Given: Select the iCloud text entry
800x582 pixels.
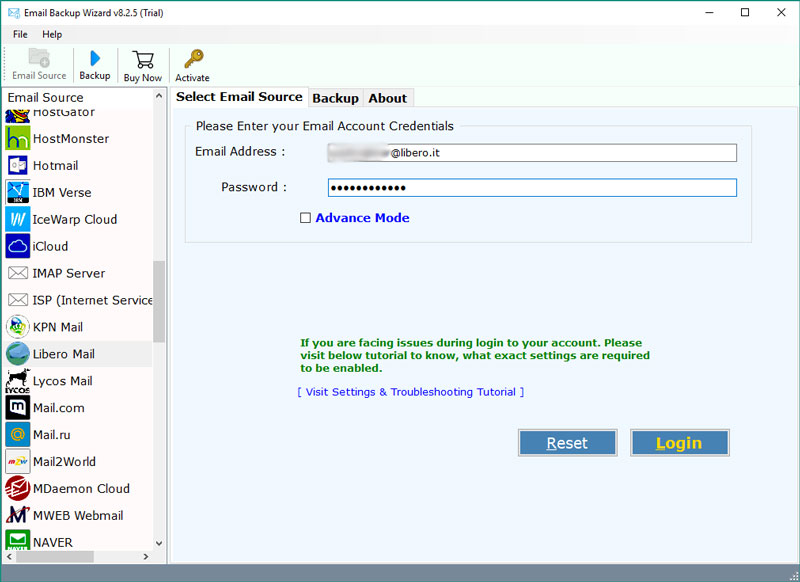Looking at the screenshot, I should (51, 246).
